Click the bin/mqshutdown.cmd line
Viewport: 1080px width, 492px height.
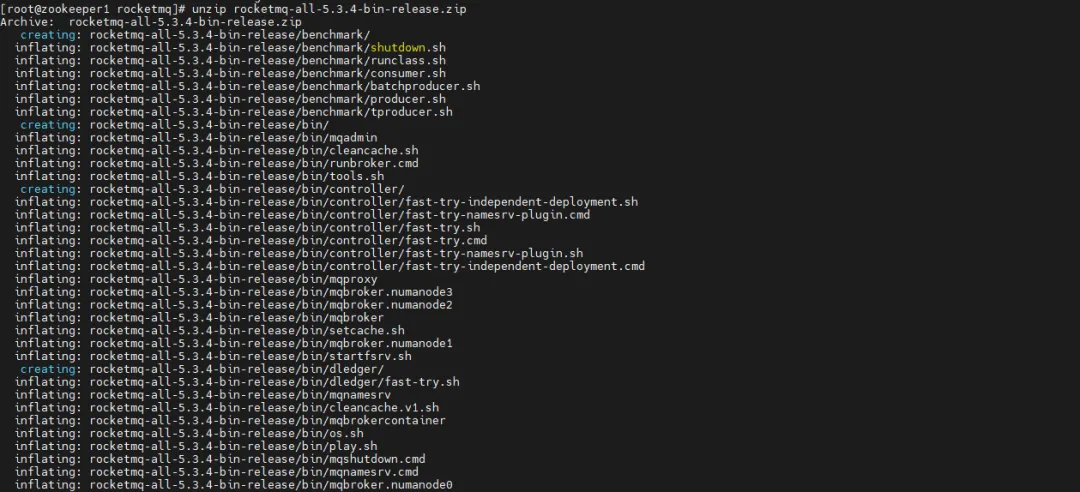coord(219,459)
